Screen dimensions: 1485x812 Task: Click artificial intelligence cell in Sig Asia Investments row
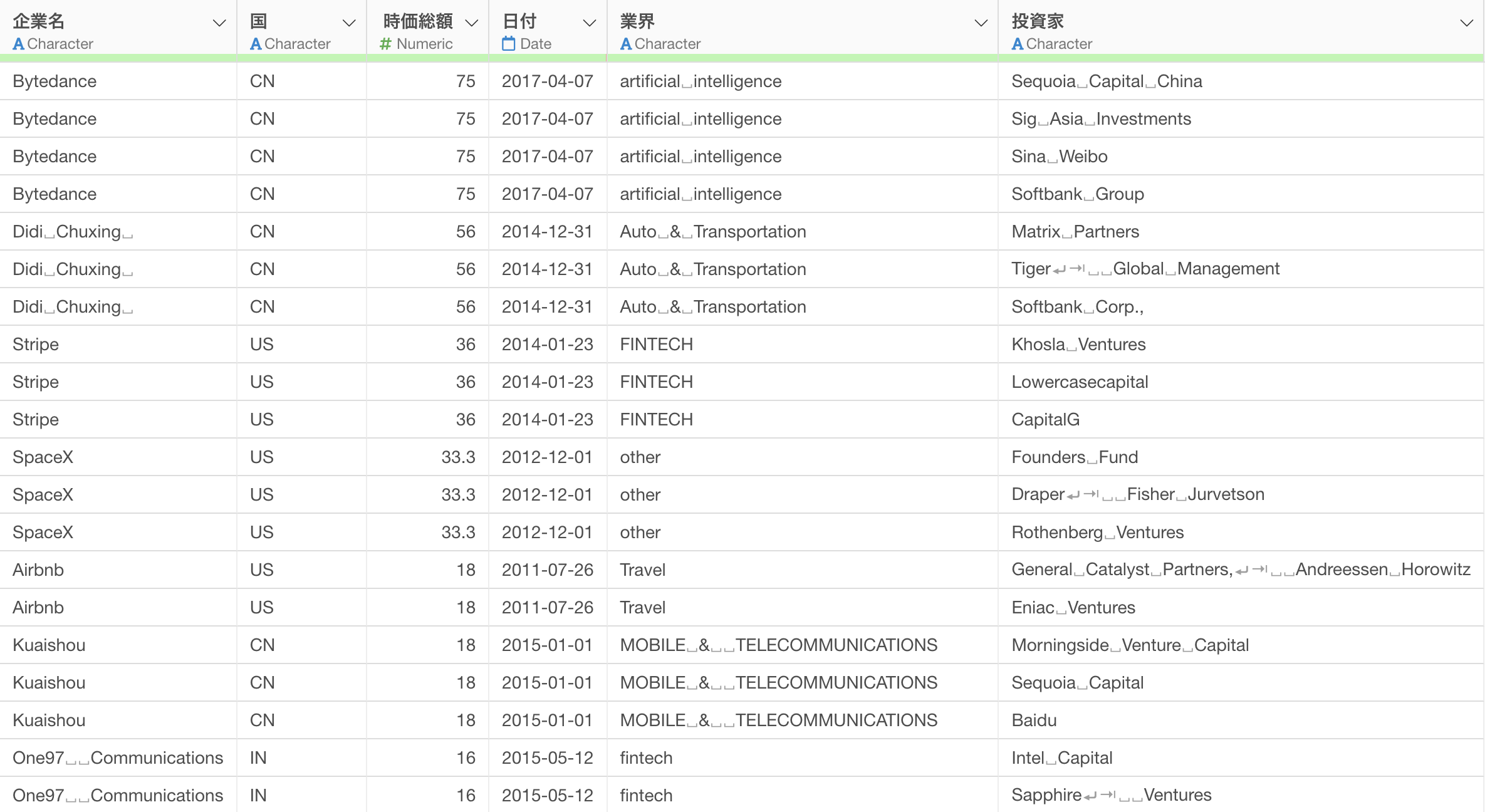tap(803, 119)
